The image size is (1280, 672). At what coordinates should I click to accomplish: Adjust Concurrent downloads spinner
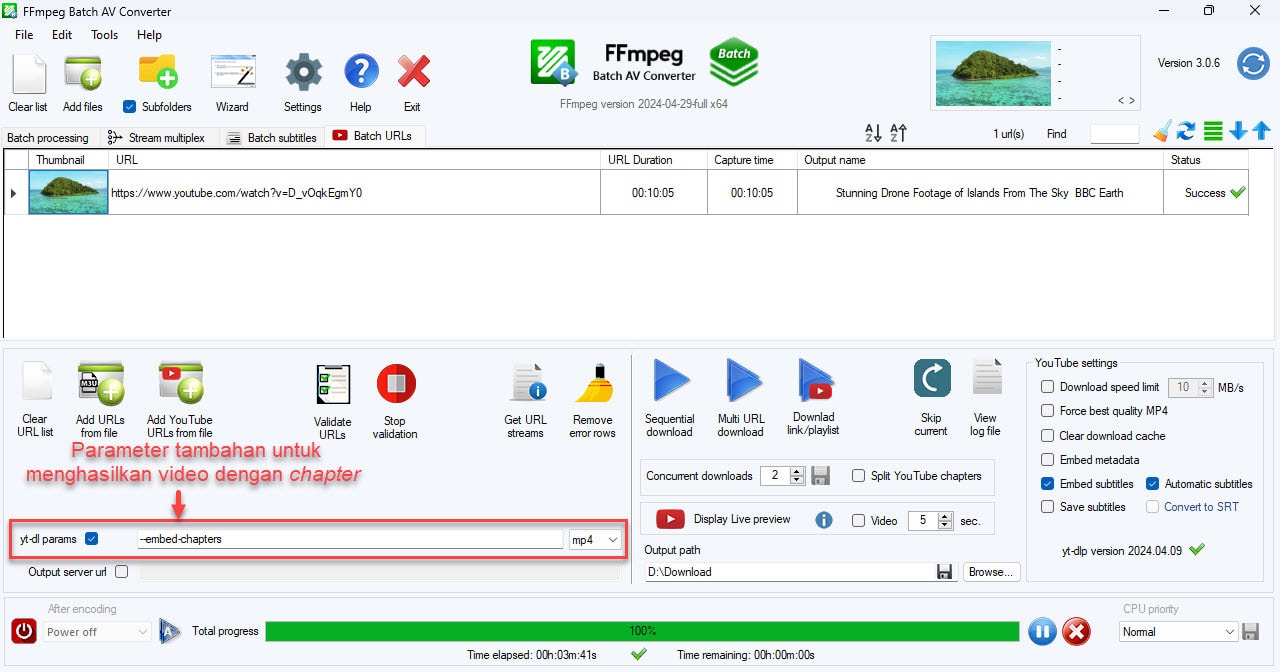click(x=797, y=476)
